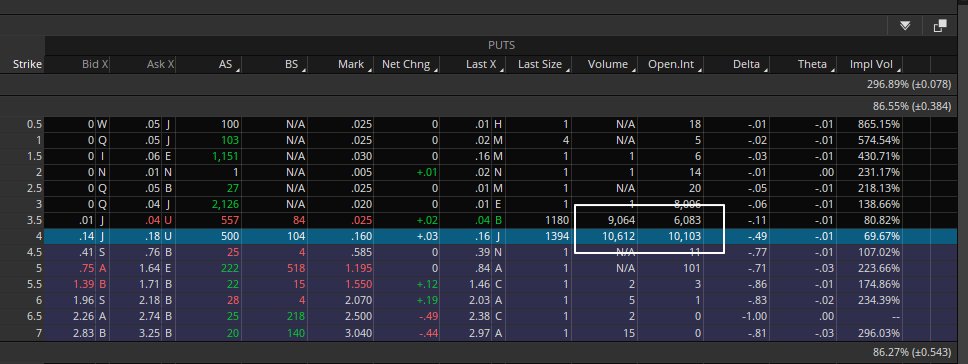The image size is (968, 364).
Task: Select the 6.5 strike row label
Action: pyautogui.click(x=35, y=316)
